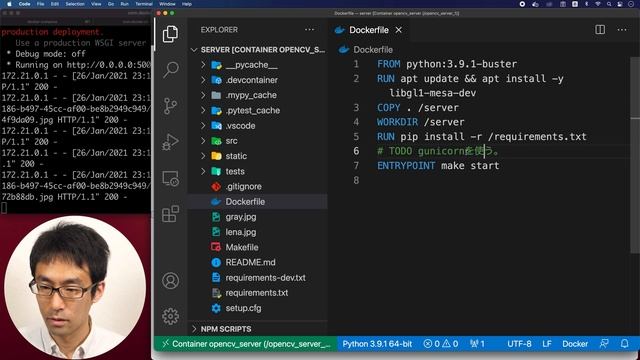This screenshot has height=360, width=640.
Task: Click the notifications bell in status bar
Action: pyautogui.click(x=624, y=344)
